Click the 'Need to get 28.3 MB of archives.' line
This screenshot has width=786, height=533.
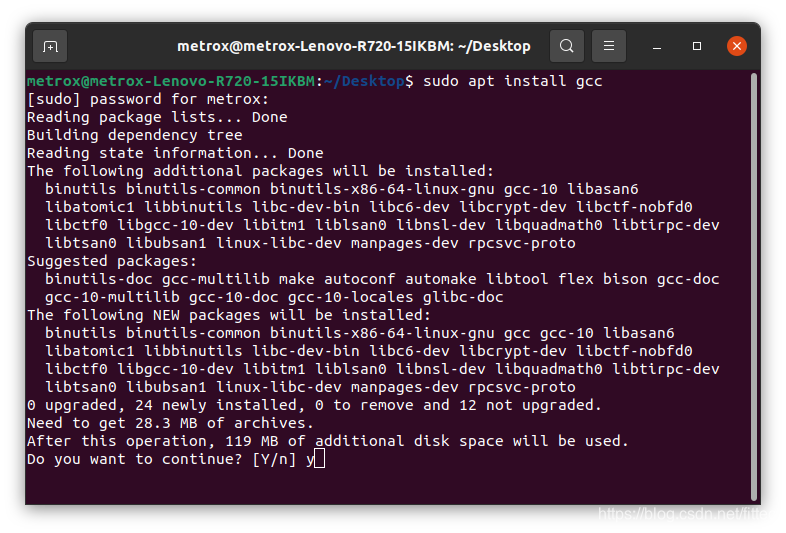[170, 423]
